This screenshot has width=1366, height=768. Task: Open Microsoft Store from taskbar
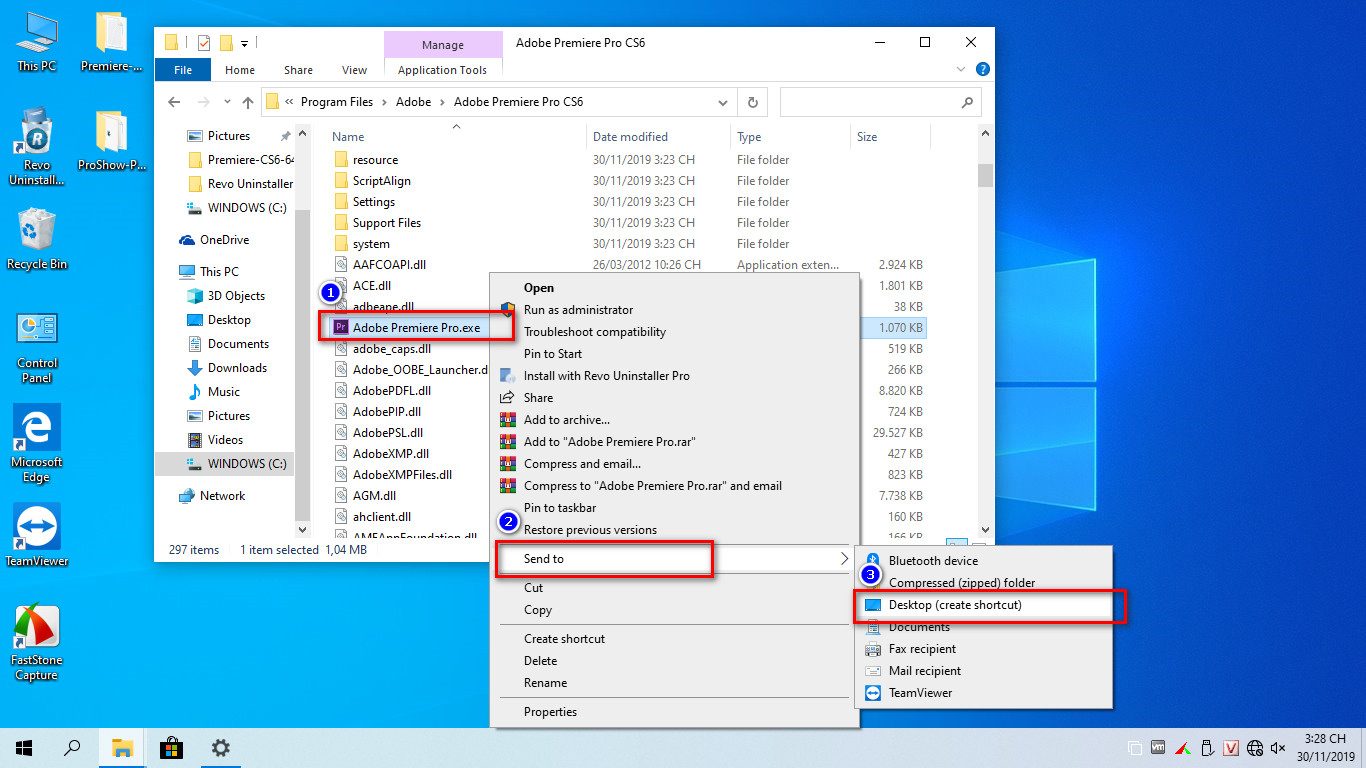(171, 747)
